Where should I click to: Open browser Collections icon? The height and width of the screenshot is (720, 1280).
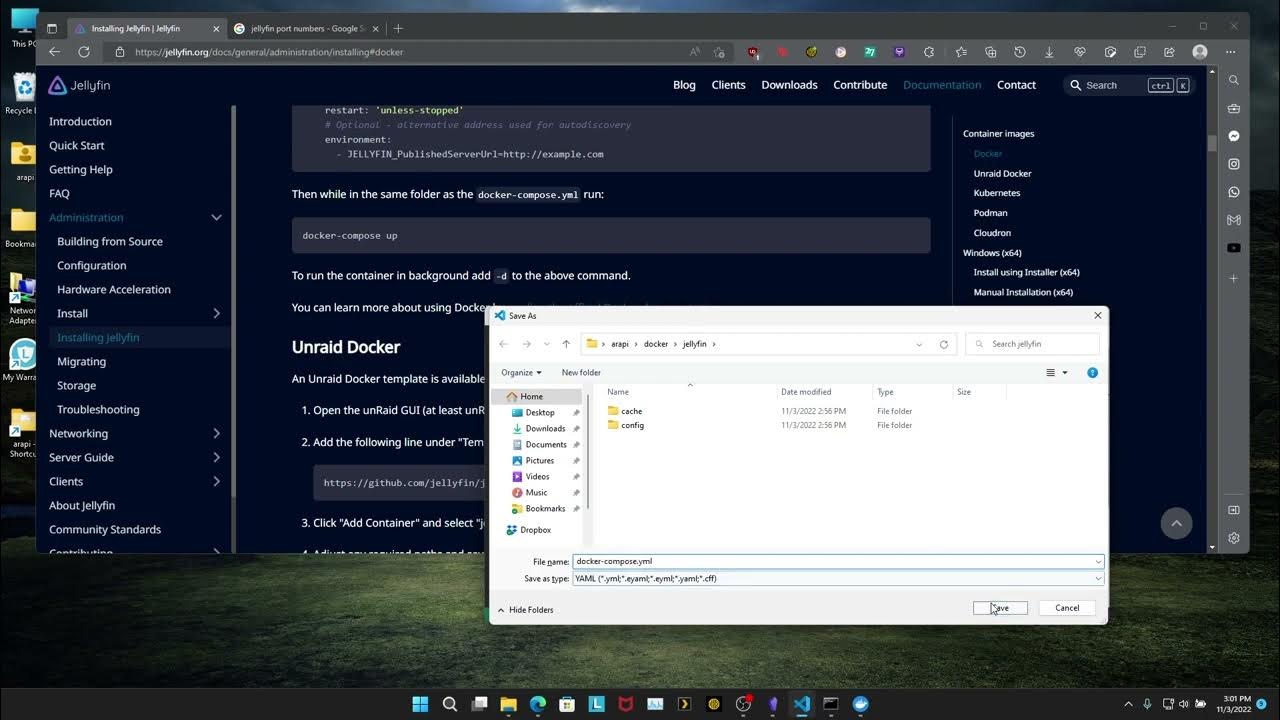990,52
